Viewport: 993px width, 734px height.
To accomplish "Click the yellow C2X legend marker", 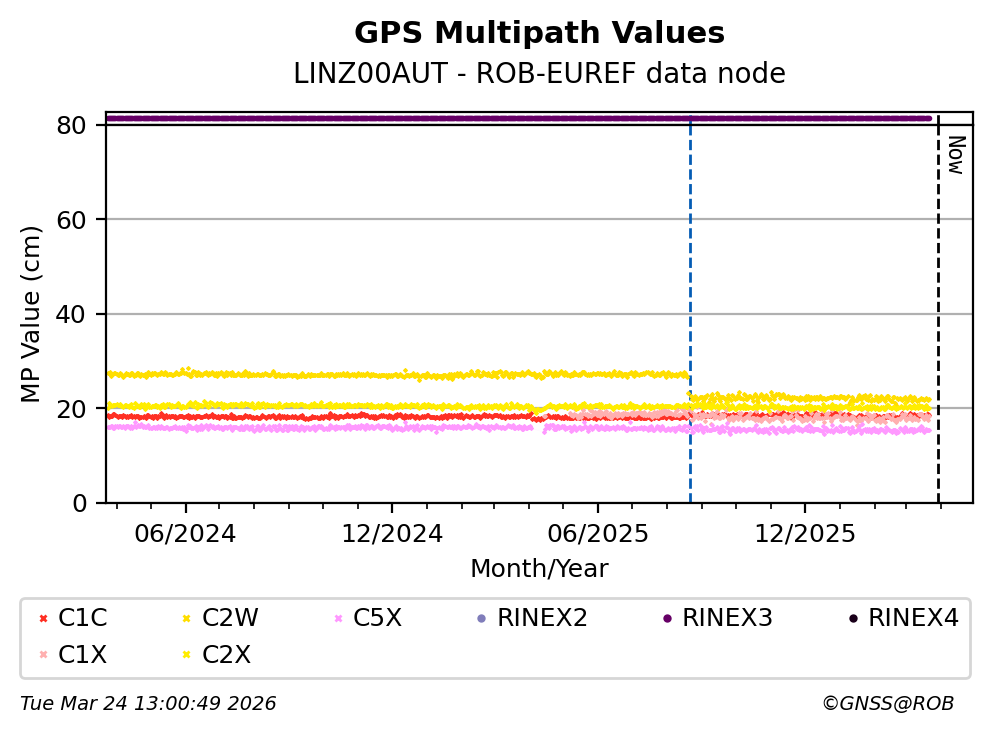I will point(186,655).
